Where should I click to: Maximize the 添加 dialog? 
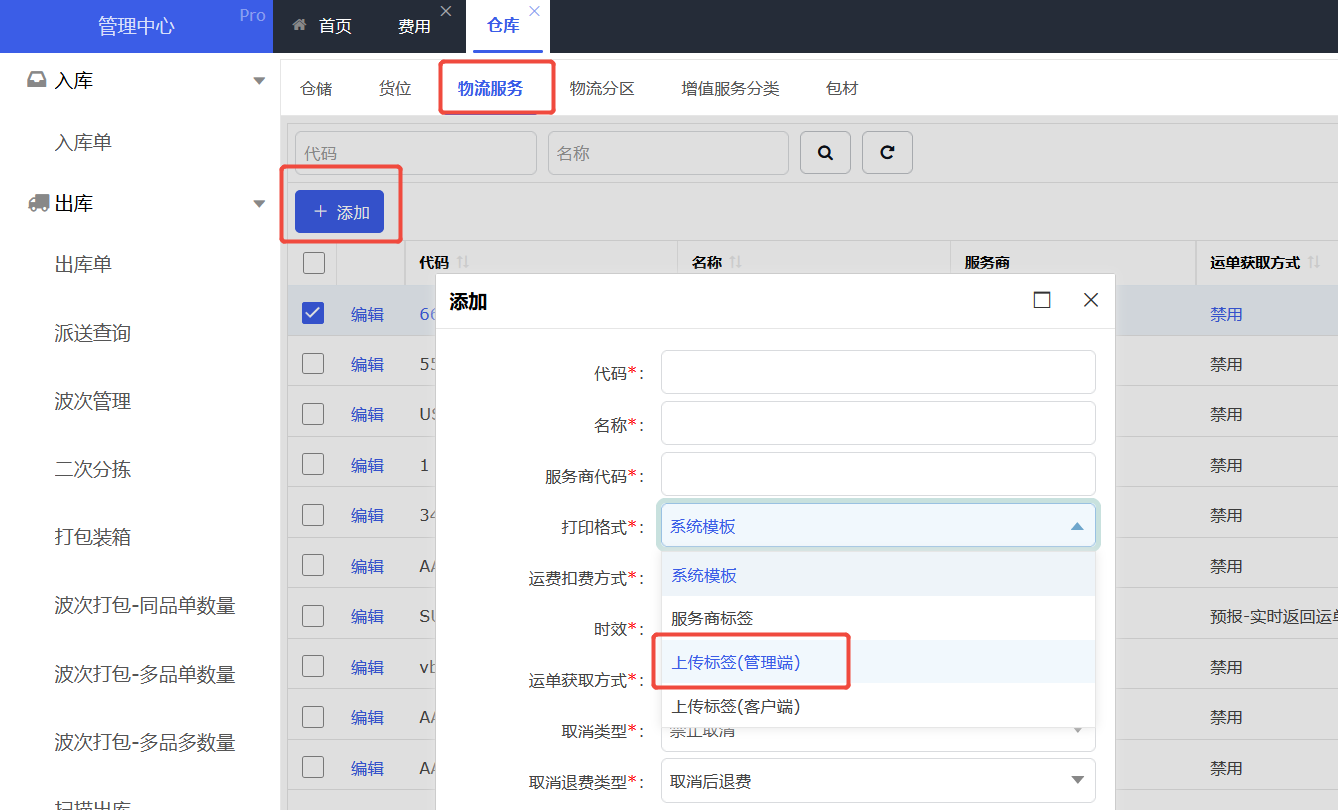[1042, 300]
